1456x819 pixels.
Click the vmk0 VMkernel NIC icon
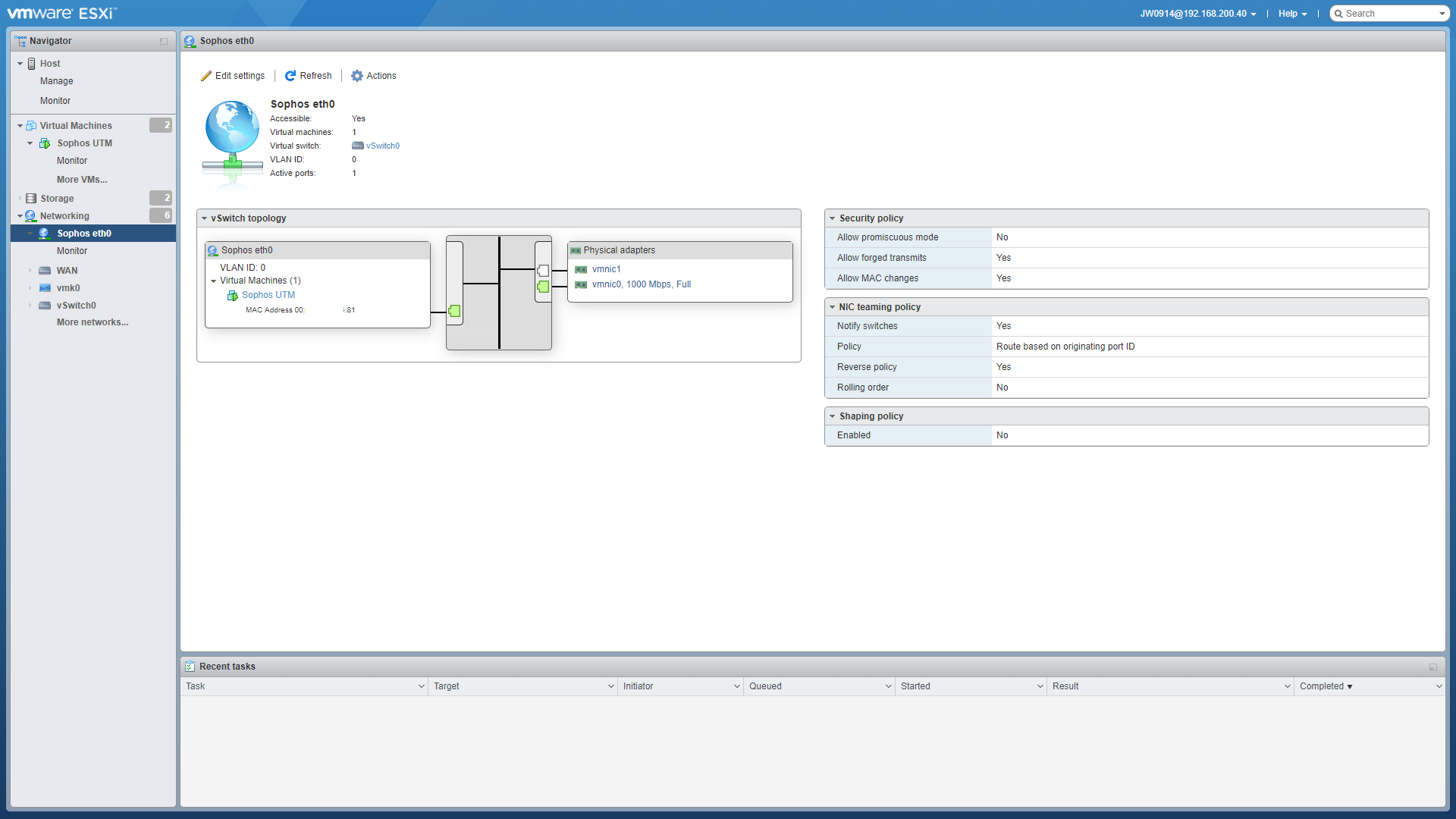45,288
